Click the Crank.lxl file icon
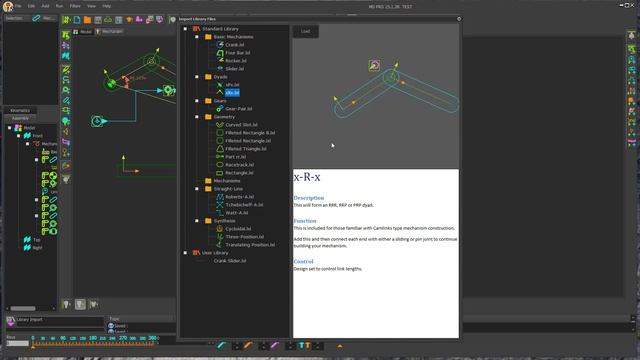The image size is (640, 360). pyautogui.click(x=220, y=44)
